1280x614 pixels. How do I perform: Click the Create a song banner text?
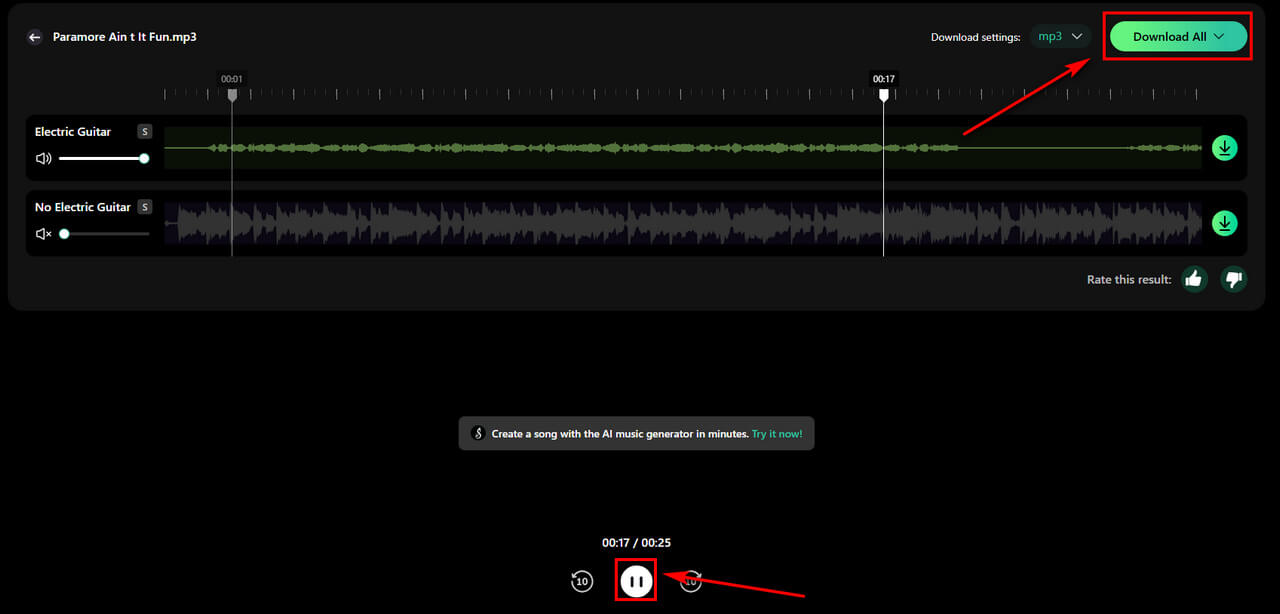pos(620,434)
